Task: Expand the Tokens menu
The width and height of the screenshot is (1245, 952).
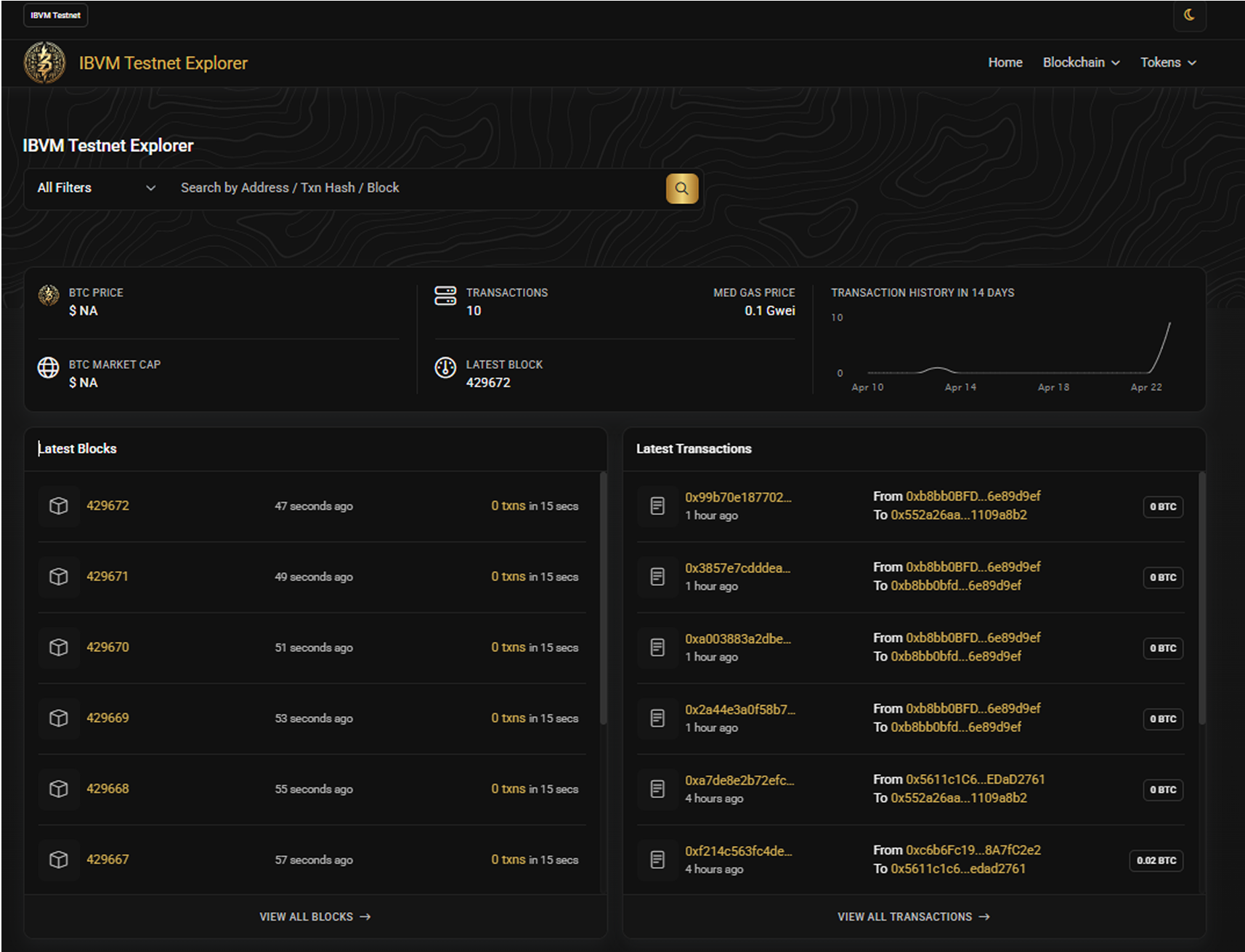Action: pyautogui.click(x=1167, y=63)
